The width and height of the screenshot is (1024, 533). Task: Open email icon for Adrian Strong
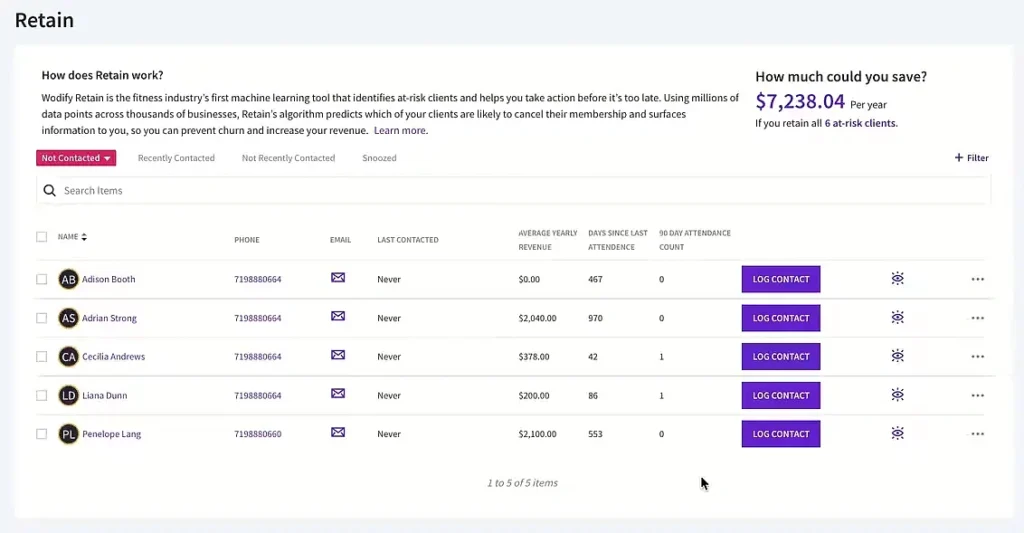338,316
